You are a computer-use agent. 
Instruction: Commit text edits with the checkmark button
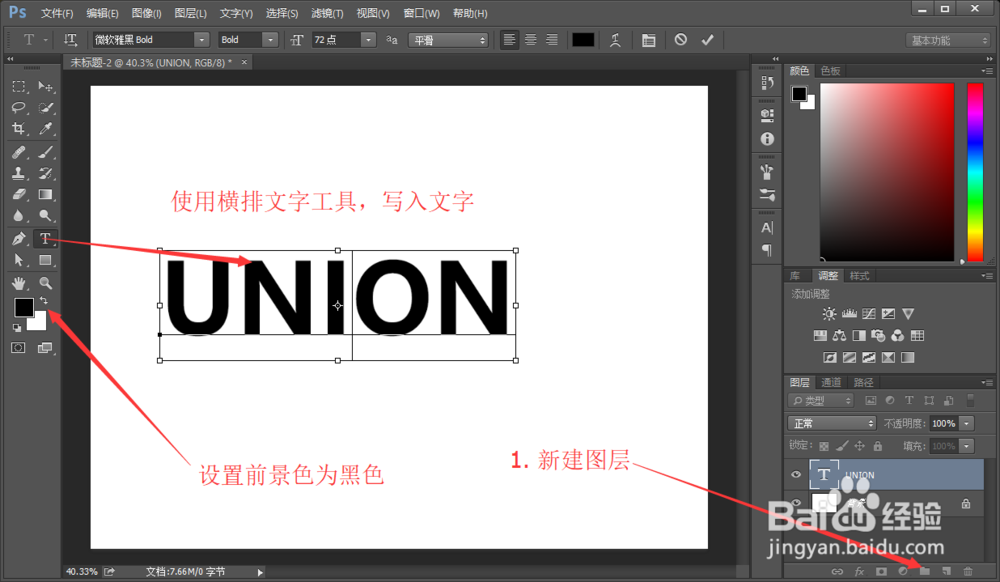(709, 40)
